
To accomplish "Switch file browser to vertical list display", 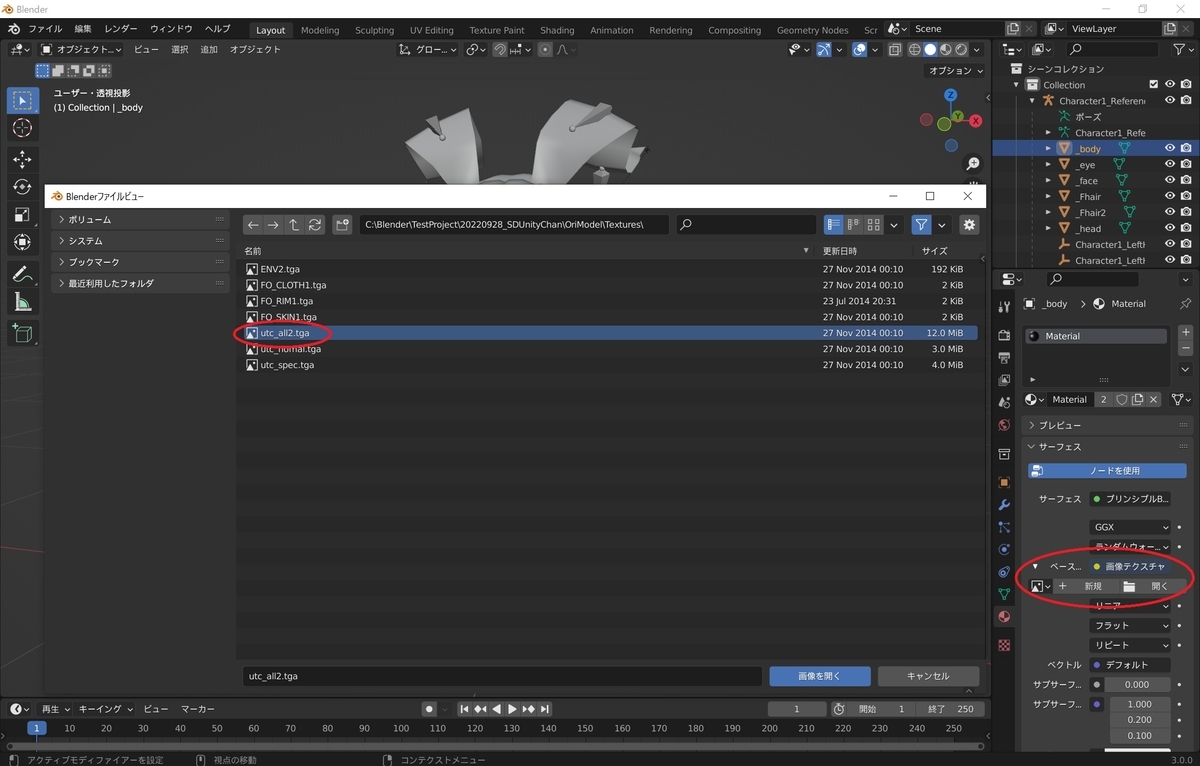I will (x=833, y=225).
